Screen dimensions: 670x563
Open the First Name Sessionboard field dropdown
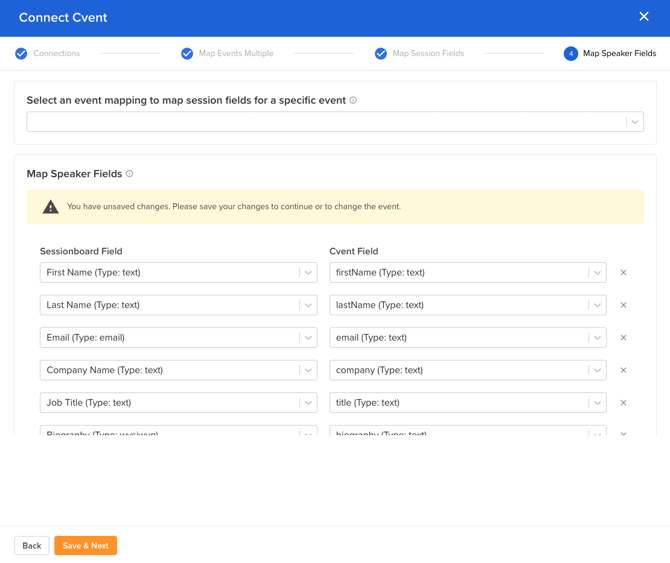pyautogui.click(x=179, y=273)
